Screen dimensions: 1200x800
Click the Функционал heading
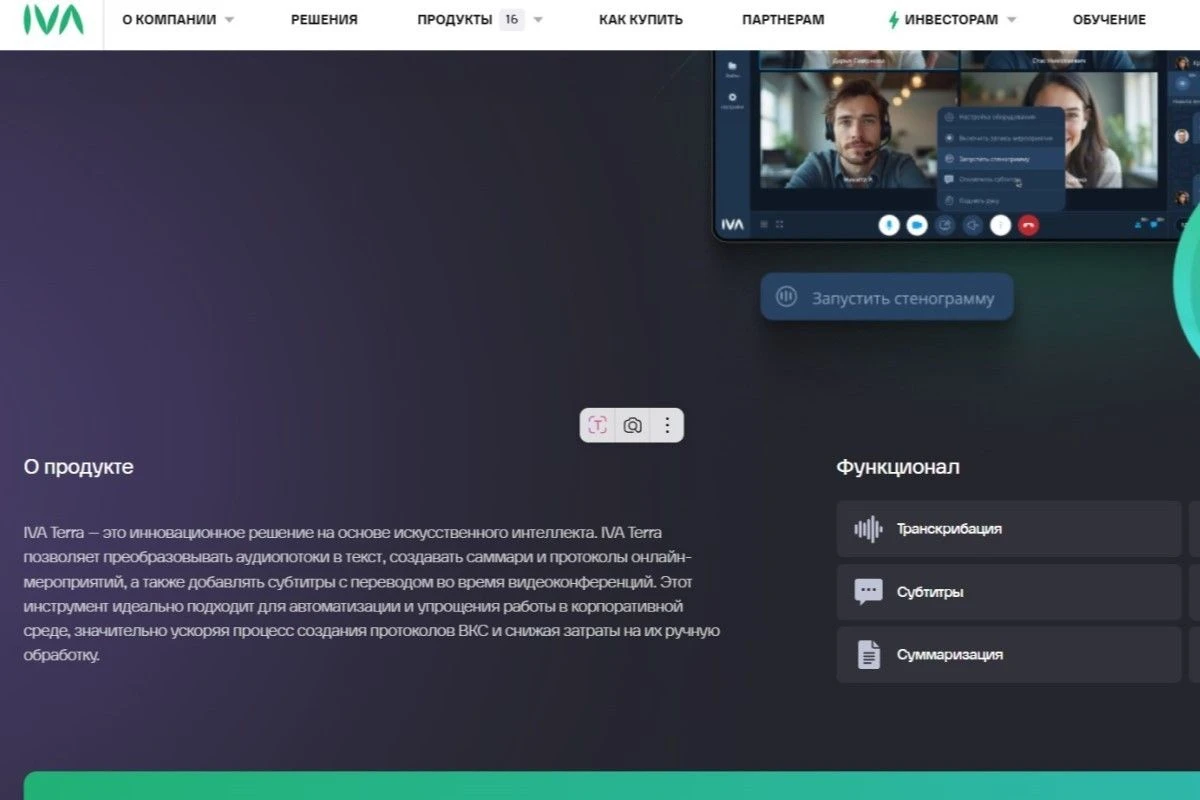coord(898,467)
